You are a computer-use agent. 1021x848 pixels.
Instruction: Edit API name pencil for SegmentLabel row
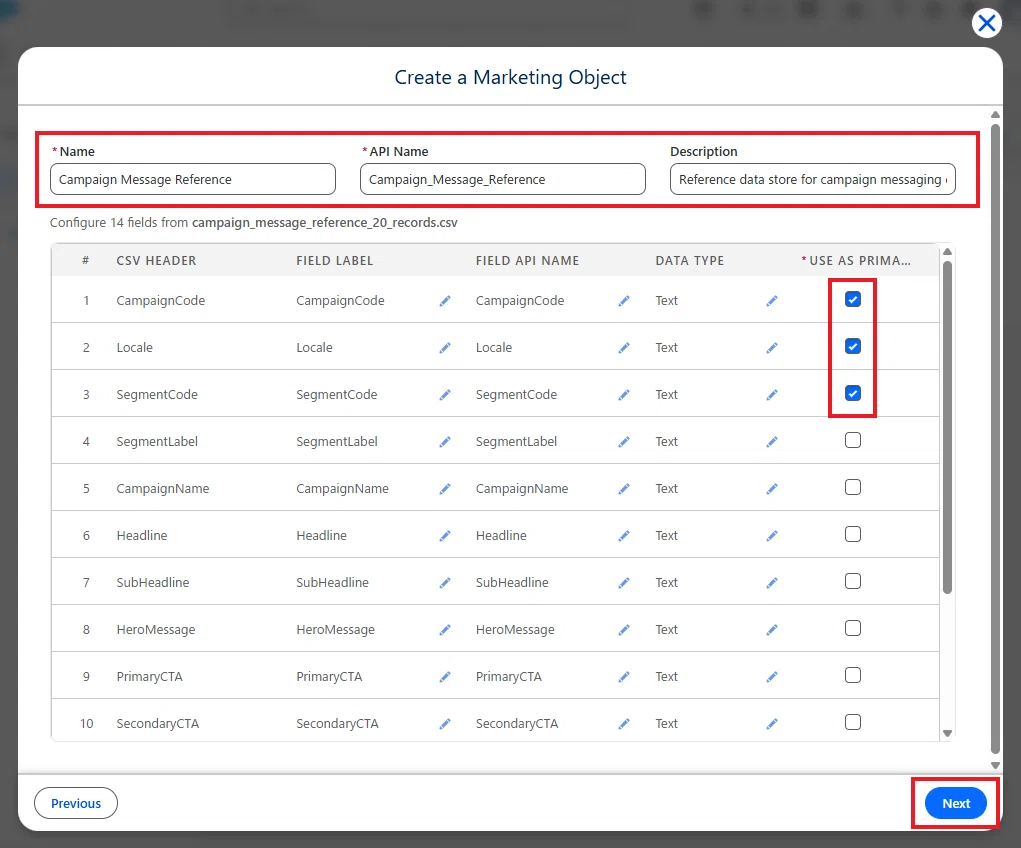(624, 442)
